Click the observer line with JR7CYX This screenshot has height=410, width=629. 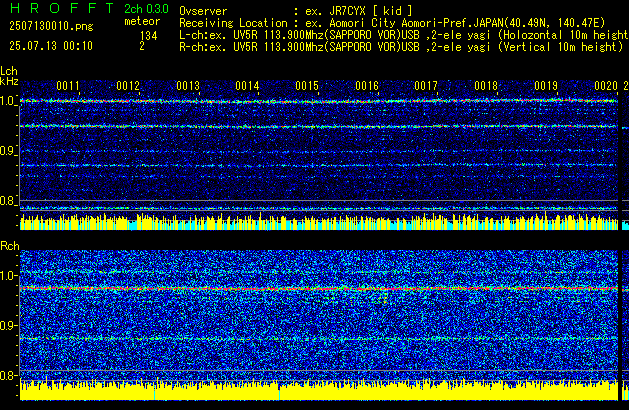296,11
